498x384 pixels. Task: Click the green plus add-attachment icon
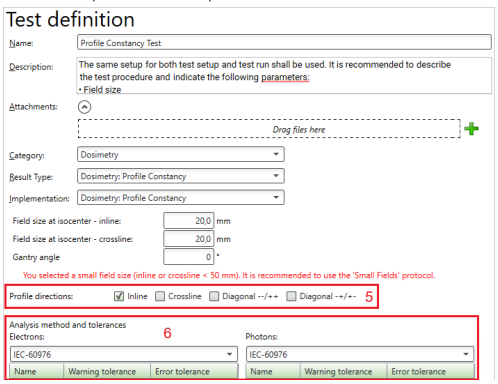click(471, 129)
